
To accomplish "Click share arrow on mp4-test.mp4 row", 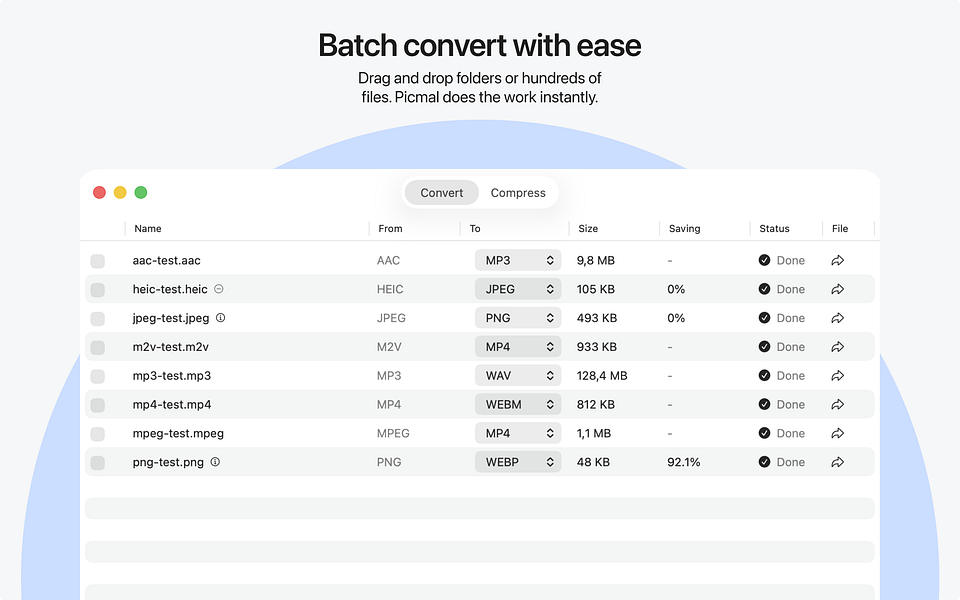I will pyautogui.click(x=838, y=405).
